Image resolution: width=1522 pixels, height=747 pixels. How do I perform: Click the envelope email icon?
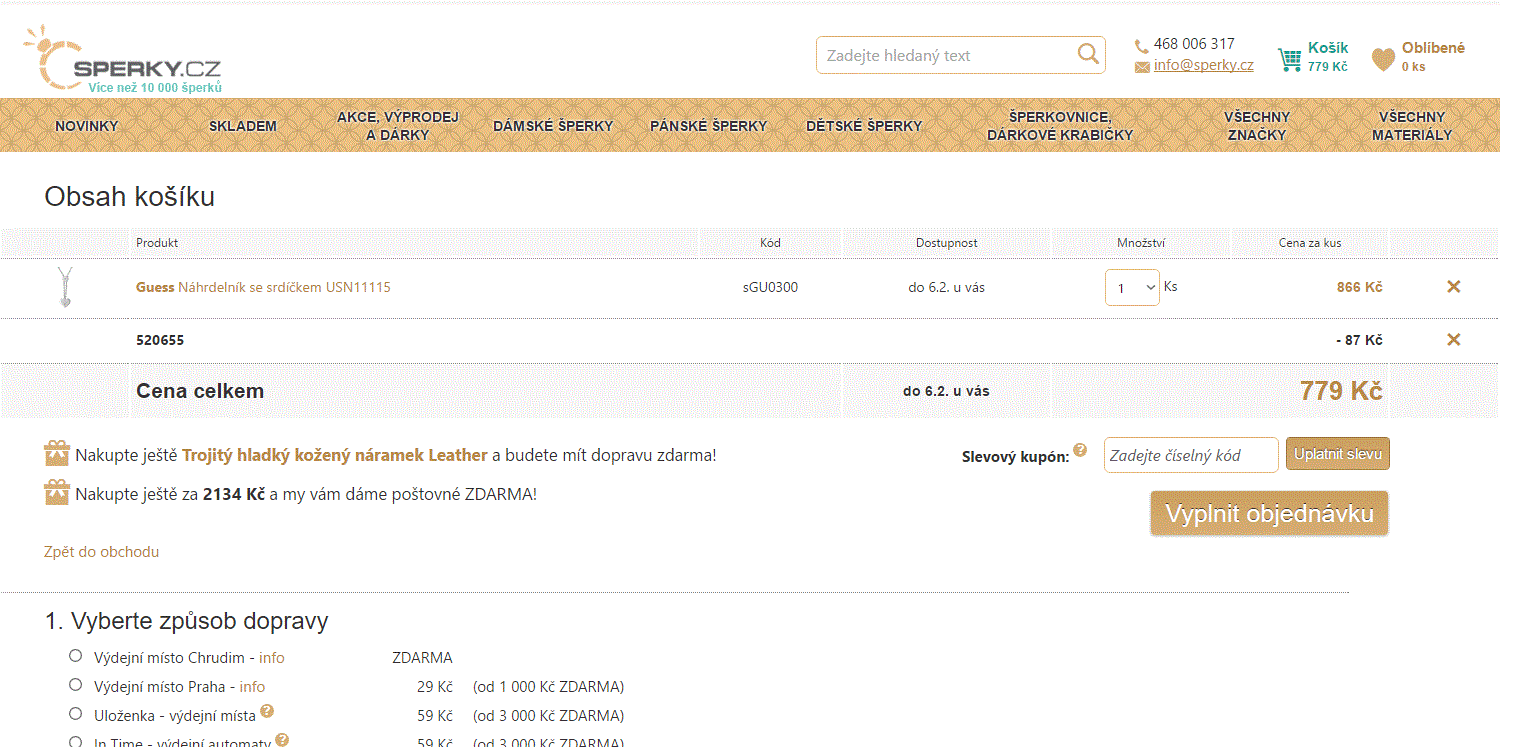click(x=1142, y=67)
